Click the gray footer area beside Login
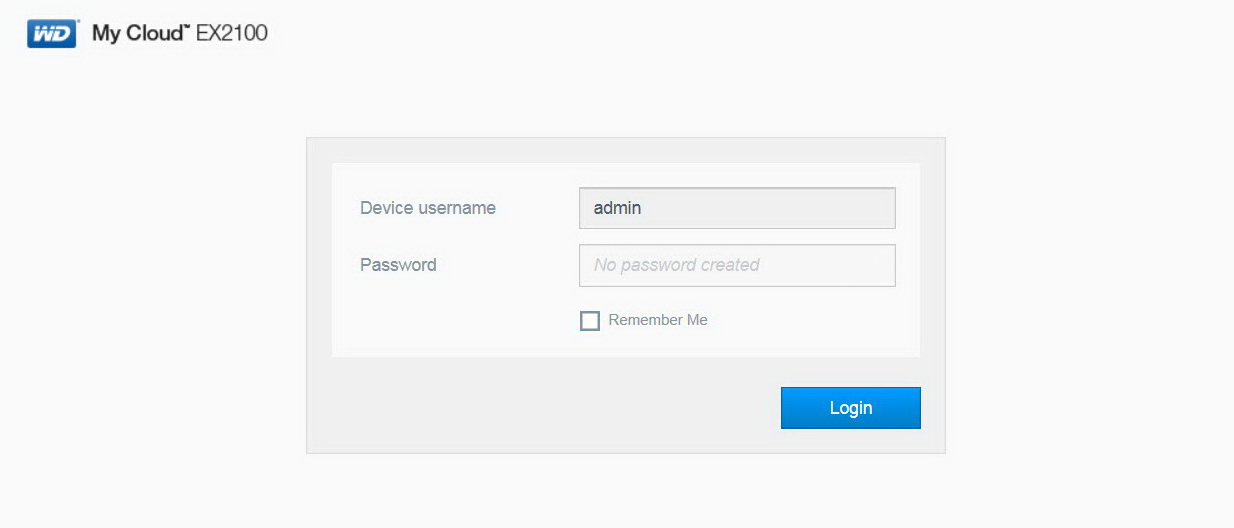 (x=545, y=408)
